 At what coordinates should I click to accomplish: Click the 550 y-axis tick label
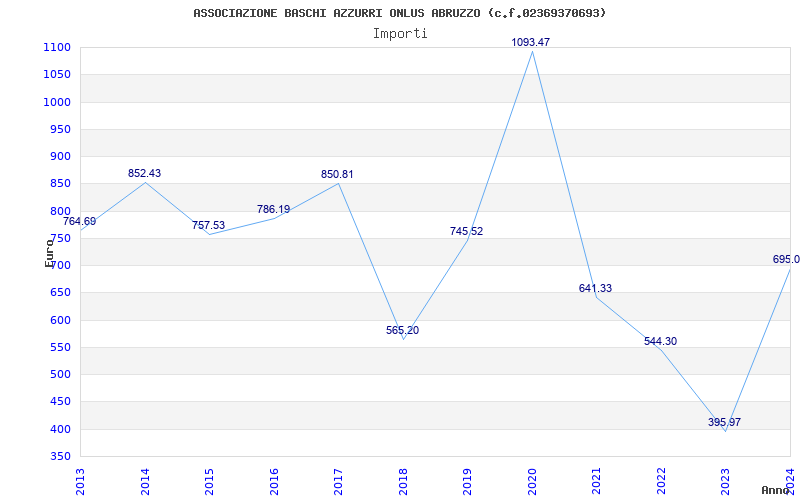click(61, 347)
